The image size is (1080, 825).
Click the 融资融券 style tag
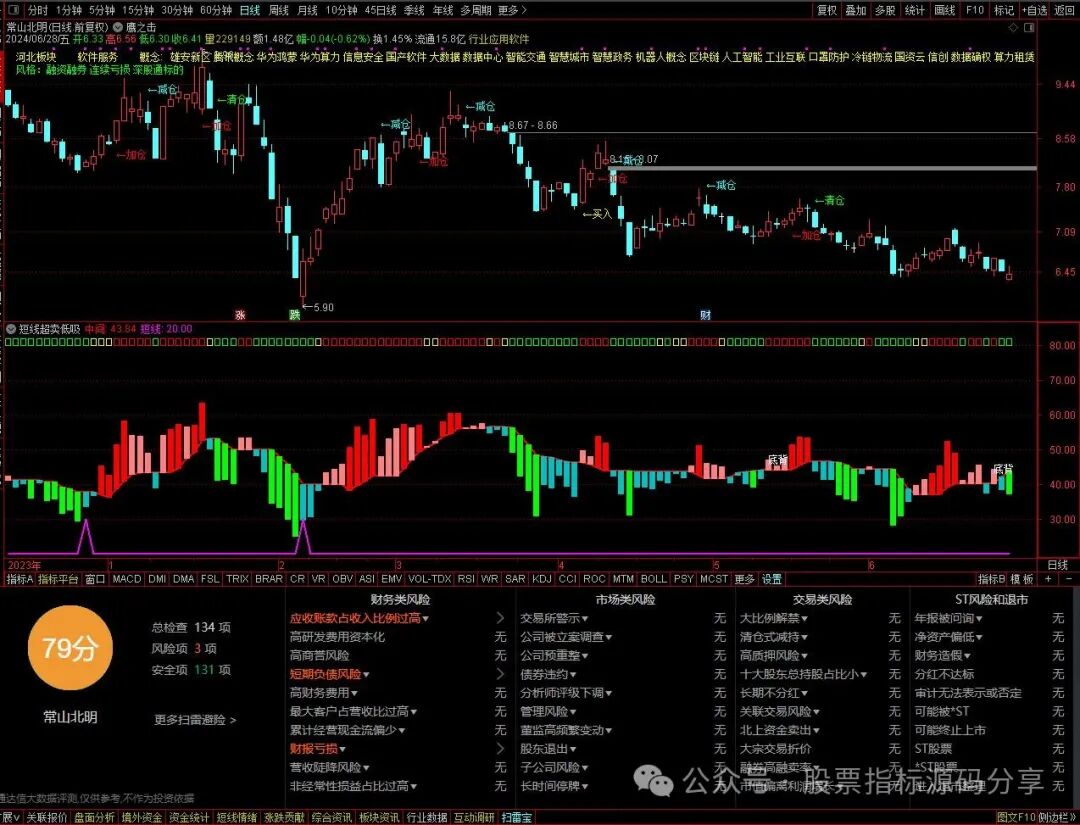(65, 70)
